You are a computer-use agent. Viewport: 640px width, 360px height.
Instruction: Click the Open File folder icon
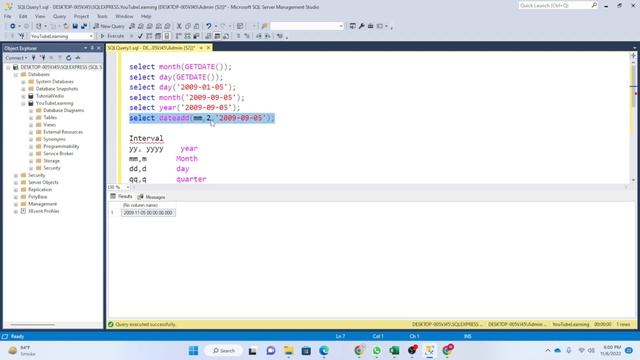[x=66, y=26]
